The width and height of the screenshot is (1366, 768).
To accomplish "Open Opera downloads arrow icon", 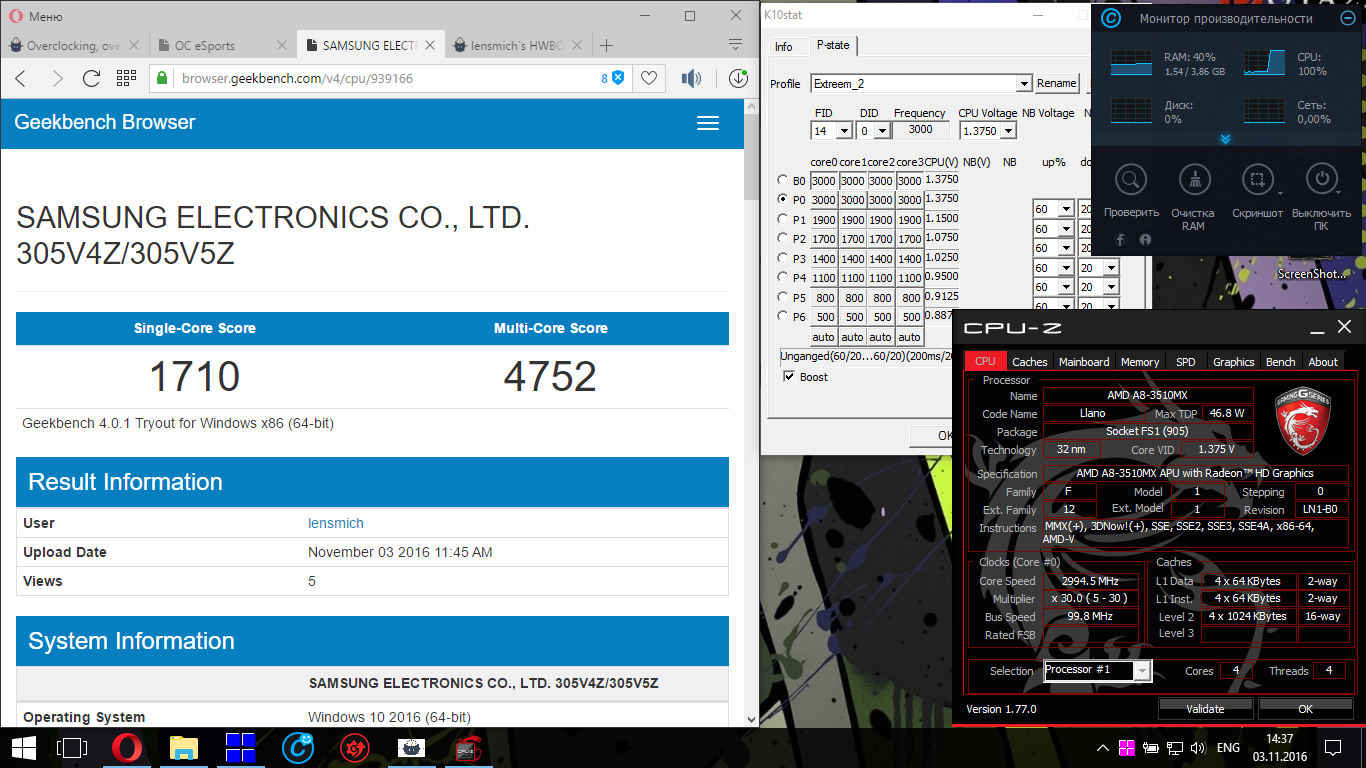I will (x=738, y=78).
